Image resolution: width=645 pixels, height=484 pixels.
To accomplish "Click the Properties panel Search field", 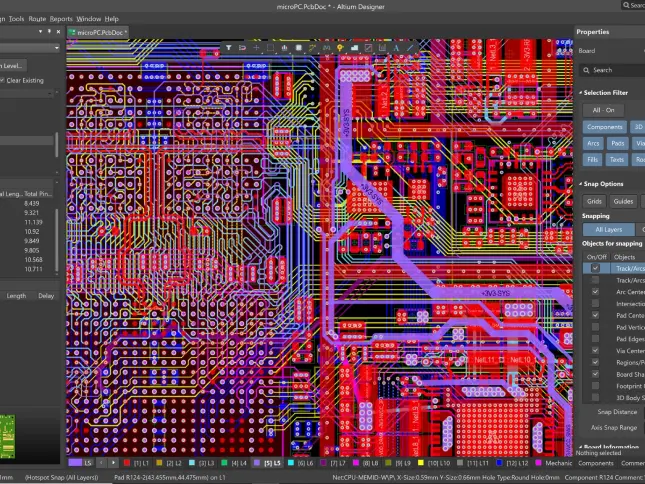I will coord(613,70).
